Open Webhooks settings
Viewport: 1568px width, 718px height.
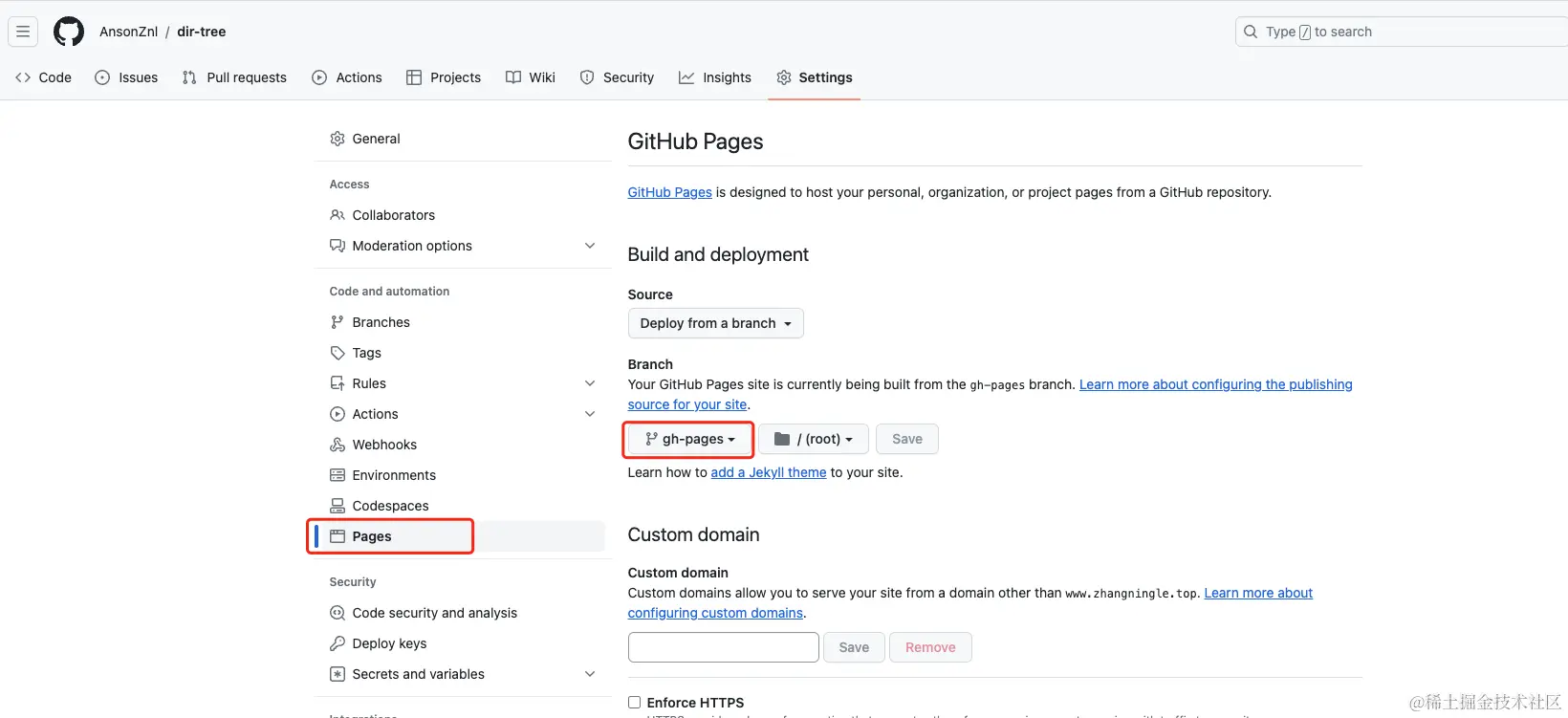point(463,445)
